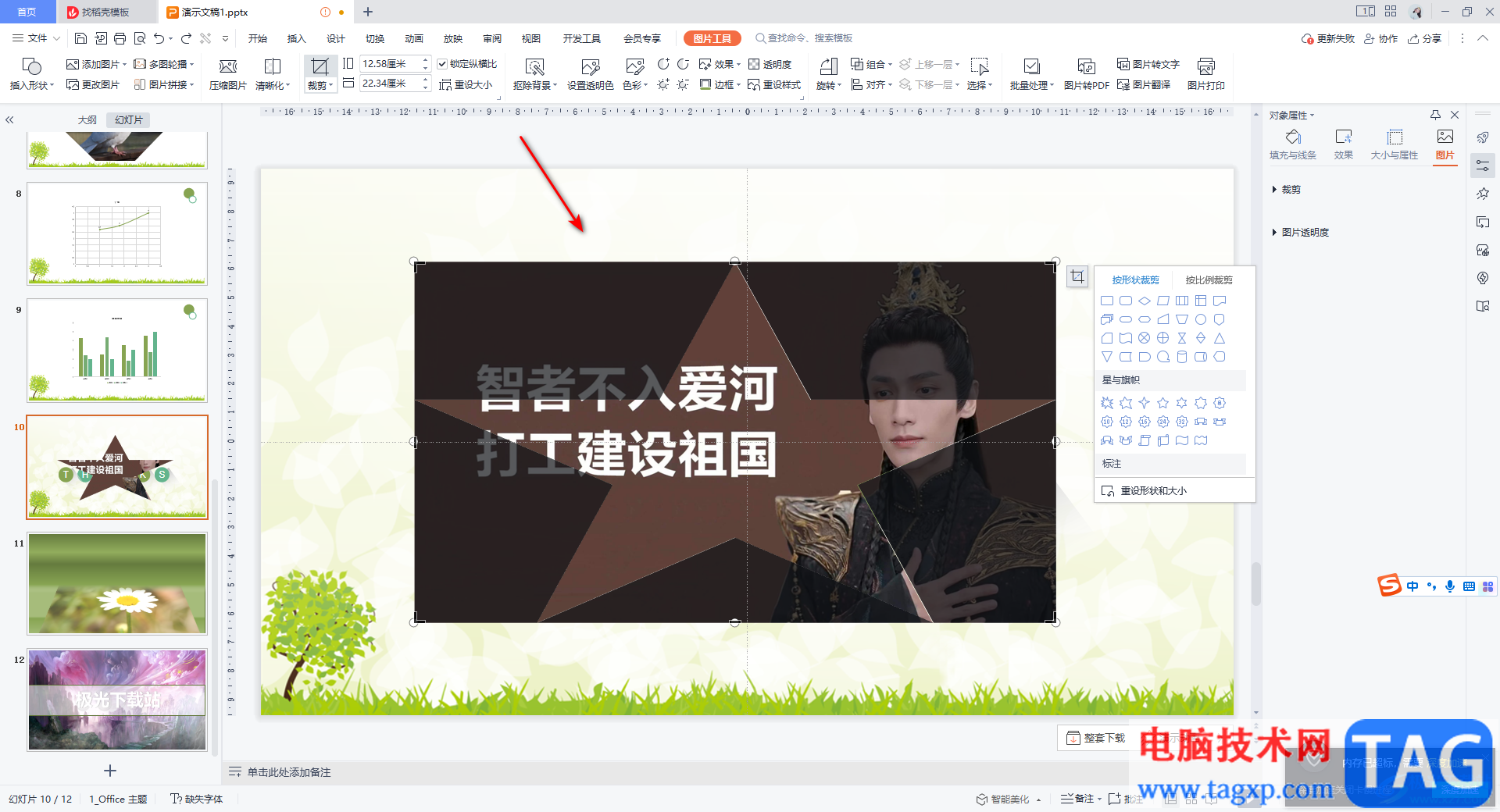
Task: Switch to Crop by Ratio (按比例裁剪) tab
Action: [1209, 280]
